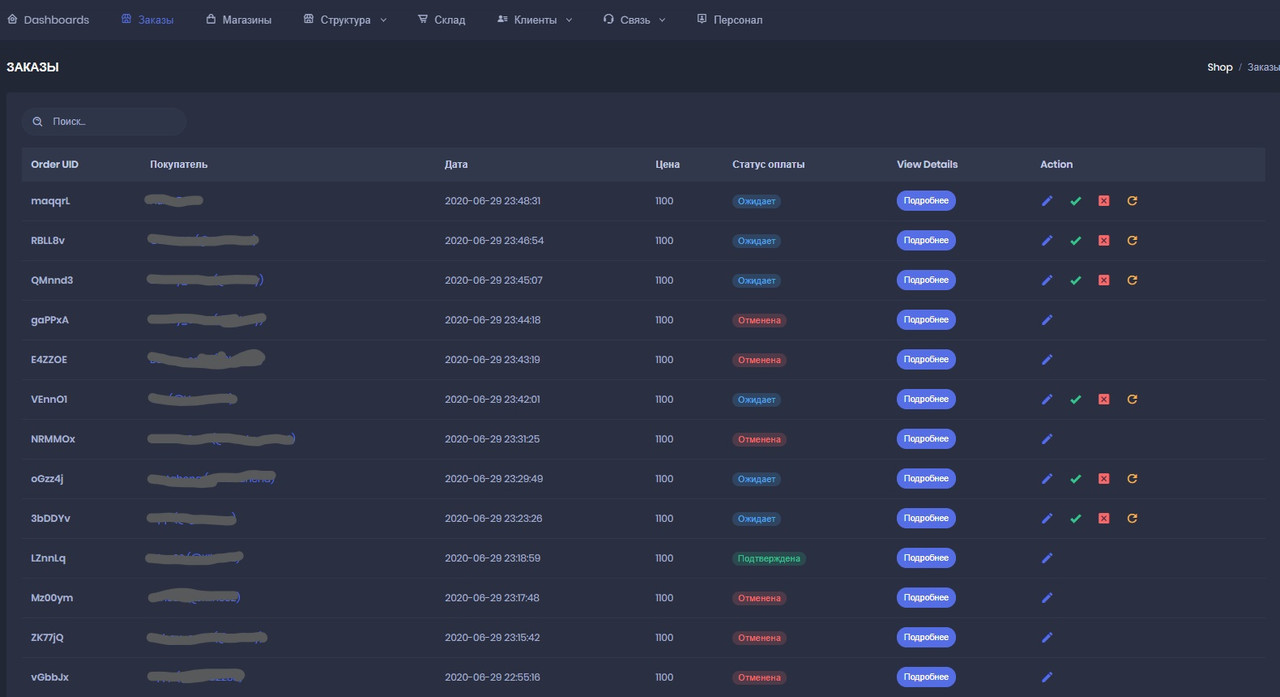Viewport: 1280px width, 697px height.
Task: Edit order QMnnd3 with pencil icon
Action: pyautogui.click(x=1047, y=280)
